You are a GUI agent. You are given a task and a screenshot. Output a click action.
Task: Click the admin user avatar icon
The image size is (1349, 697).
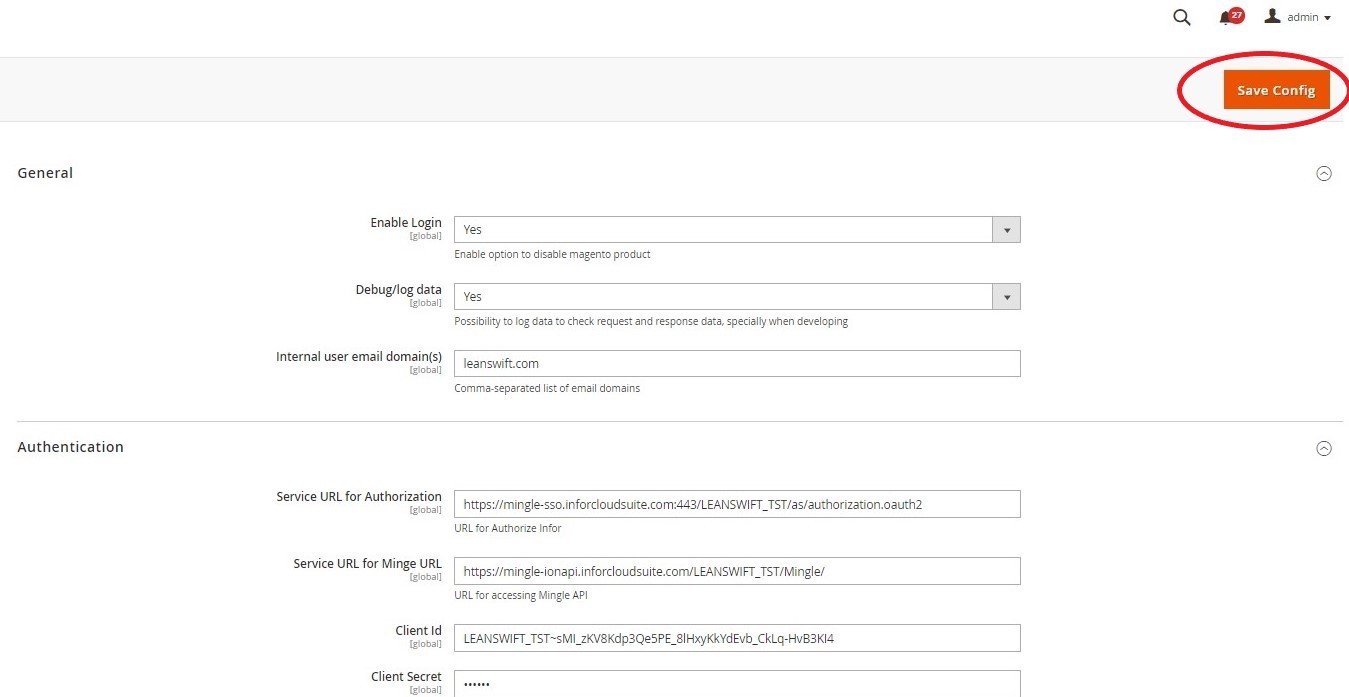click(1272, 16)
